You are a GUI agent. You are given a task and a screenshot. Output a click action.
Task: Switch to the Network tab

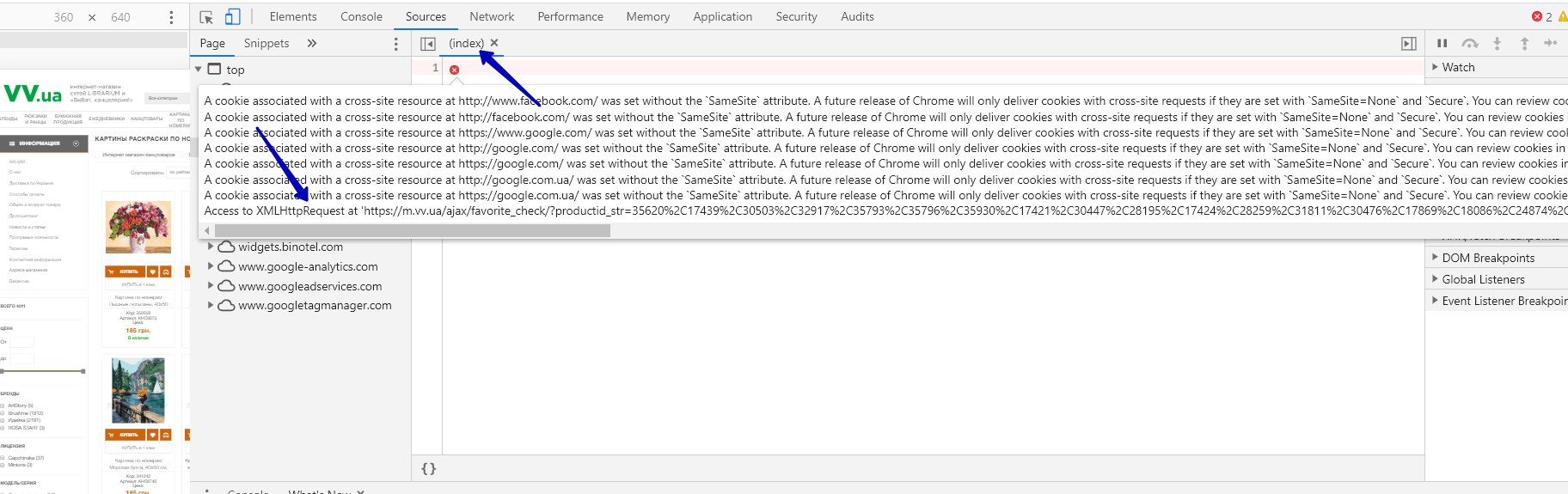[x=492, y=16]
